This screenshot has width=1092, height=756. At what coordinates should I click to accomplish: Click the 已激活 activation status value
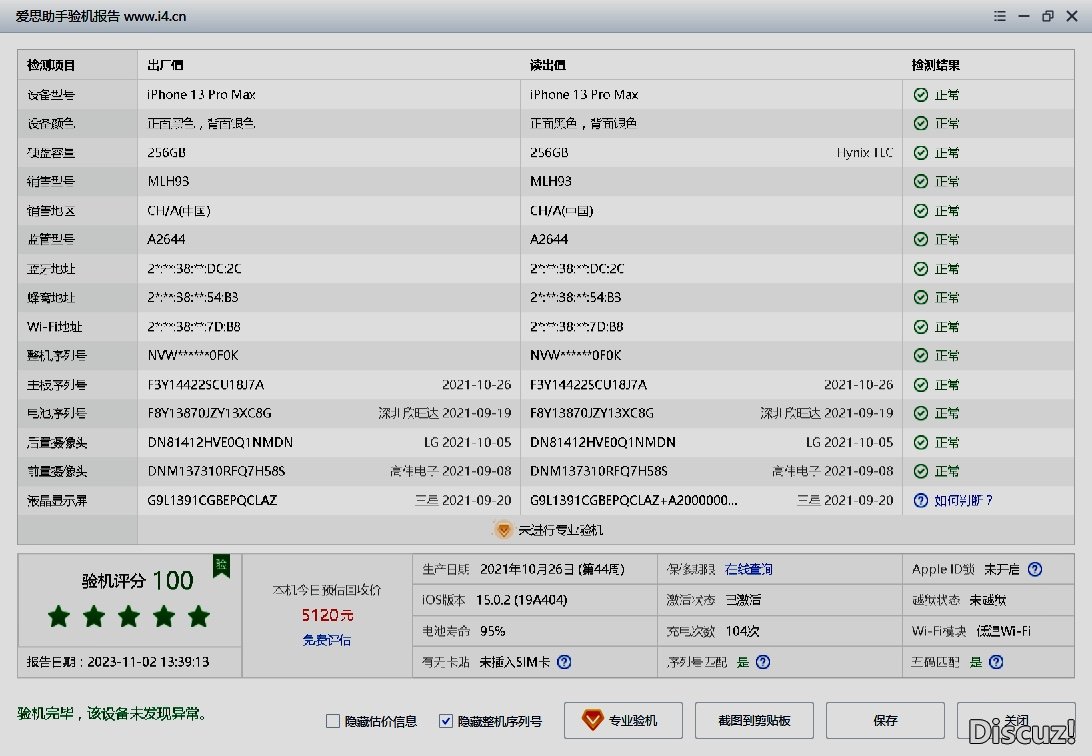[x=743, y=600]
